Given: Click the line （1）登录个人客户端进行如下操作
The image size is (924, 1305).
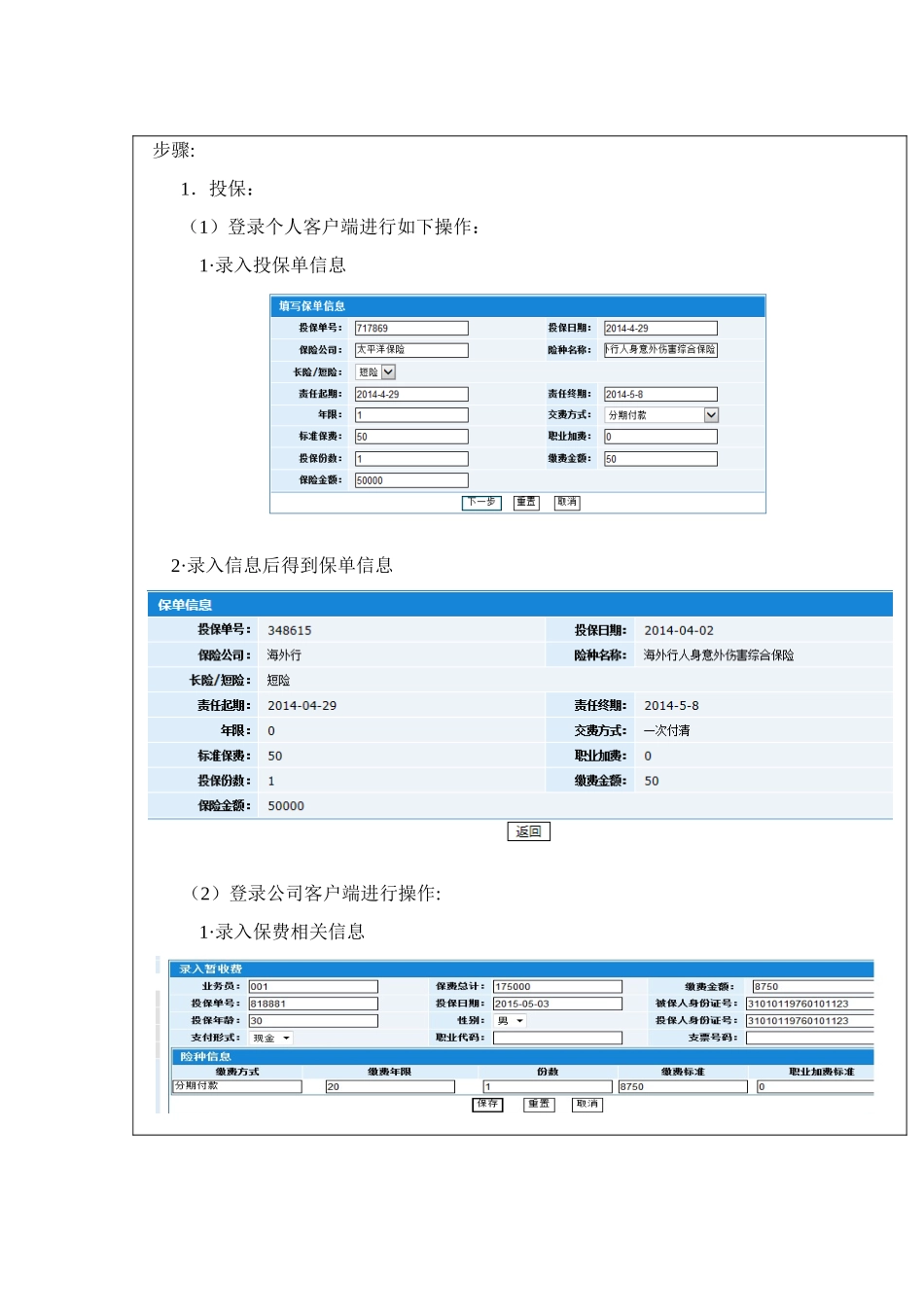Looking at the screenshot, I should click(x=332, y=227).
